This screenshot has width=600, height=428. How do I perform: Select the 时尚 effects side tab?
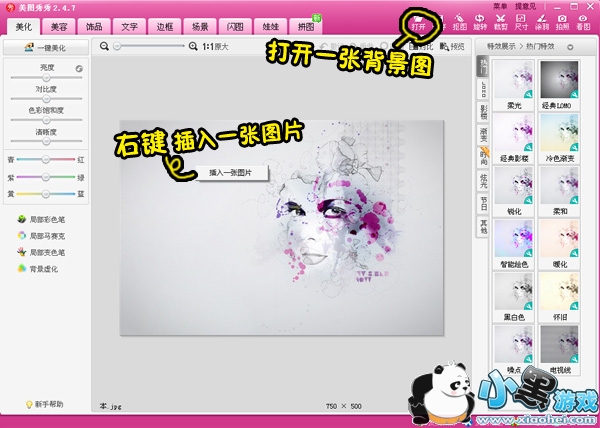pos(484,158)
